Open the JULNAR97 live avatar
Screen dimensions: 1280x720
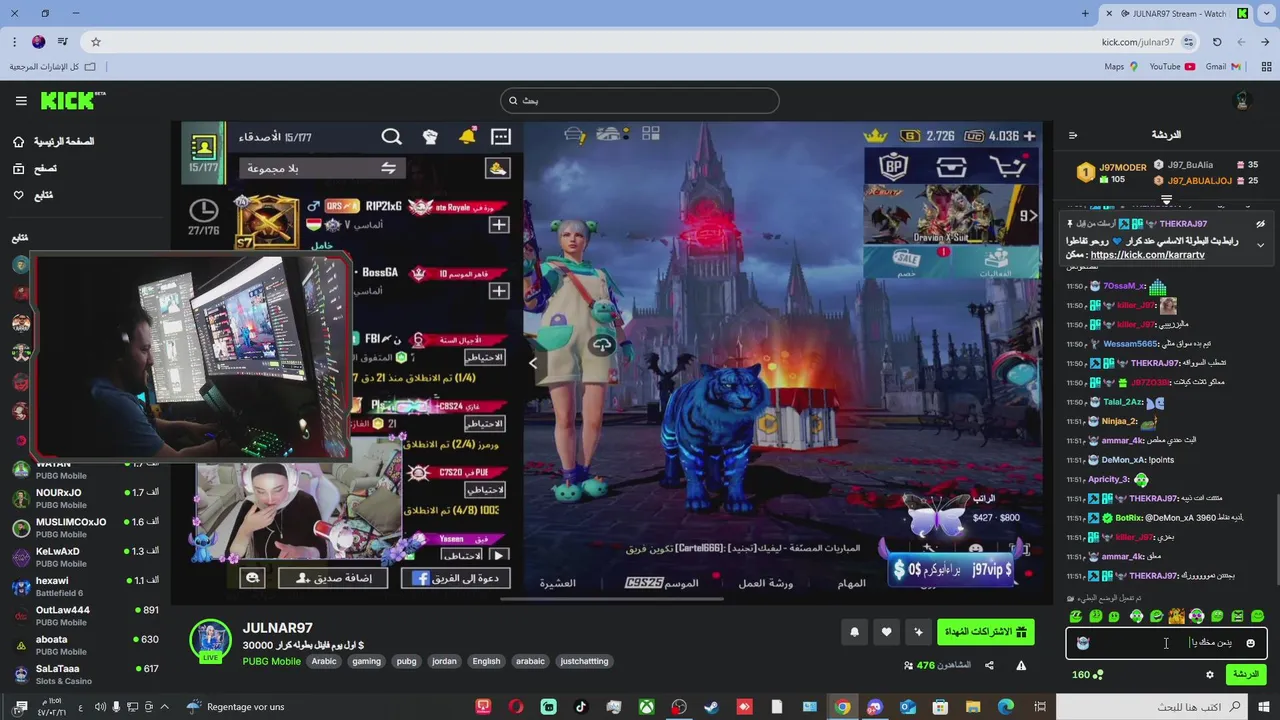pyautogui.click(x=210, y=642)
